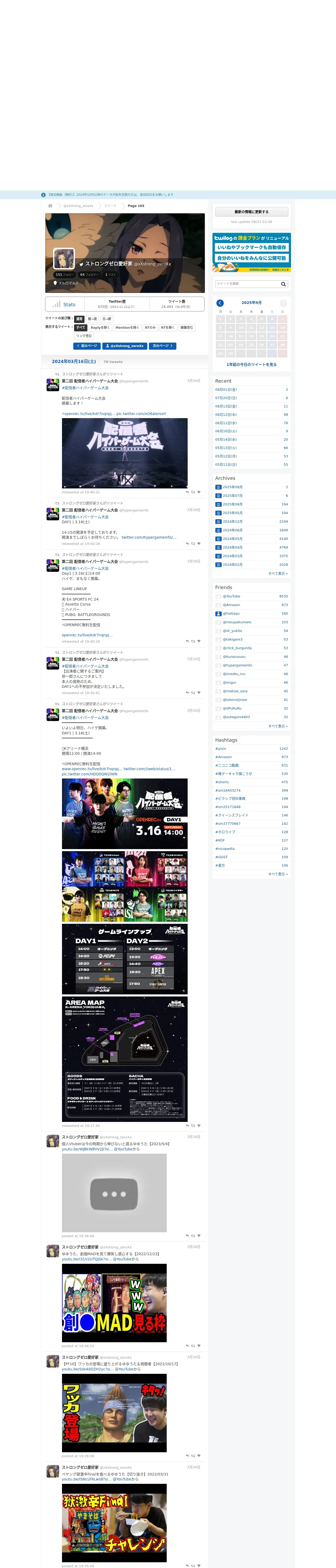This screenshot has width=336, height=1568.
Task: Open the 2024年12月 archive list icon
Action: 218,522
